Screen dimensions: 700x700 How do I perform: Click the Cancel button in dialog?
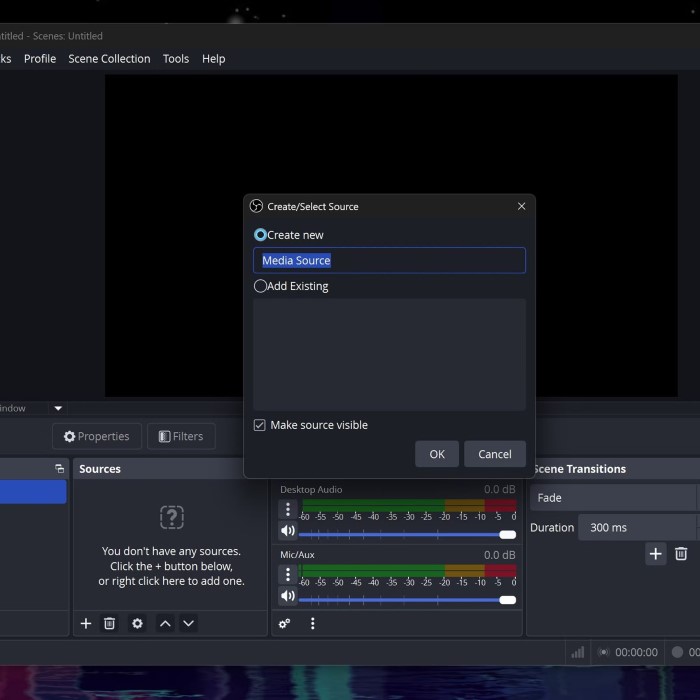(495, 454)
